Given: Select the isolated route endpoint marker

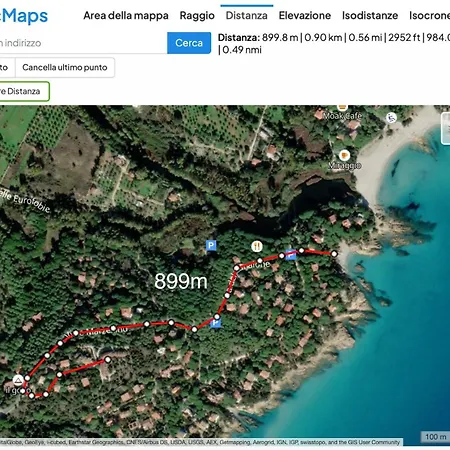Looking at the screenshot, I should (108, 359).
